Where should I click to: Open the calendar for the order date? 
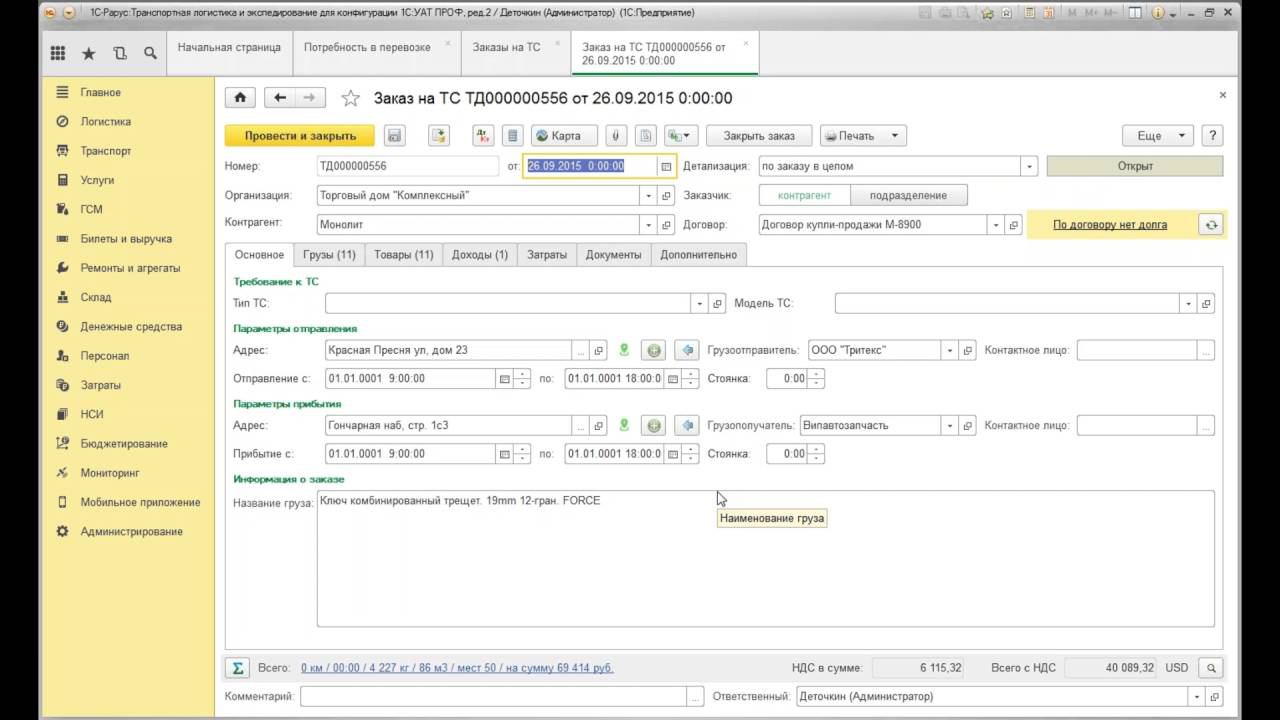(x=666, y=166)
